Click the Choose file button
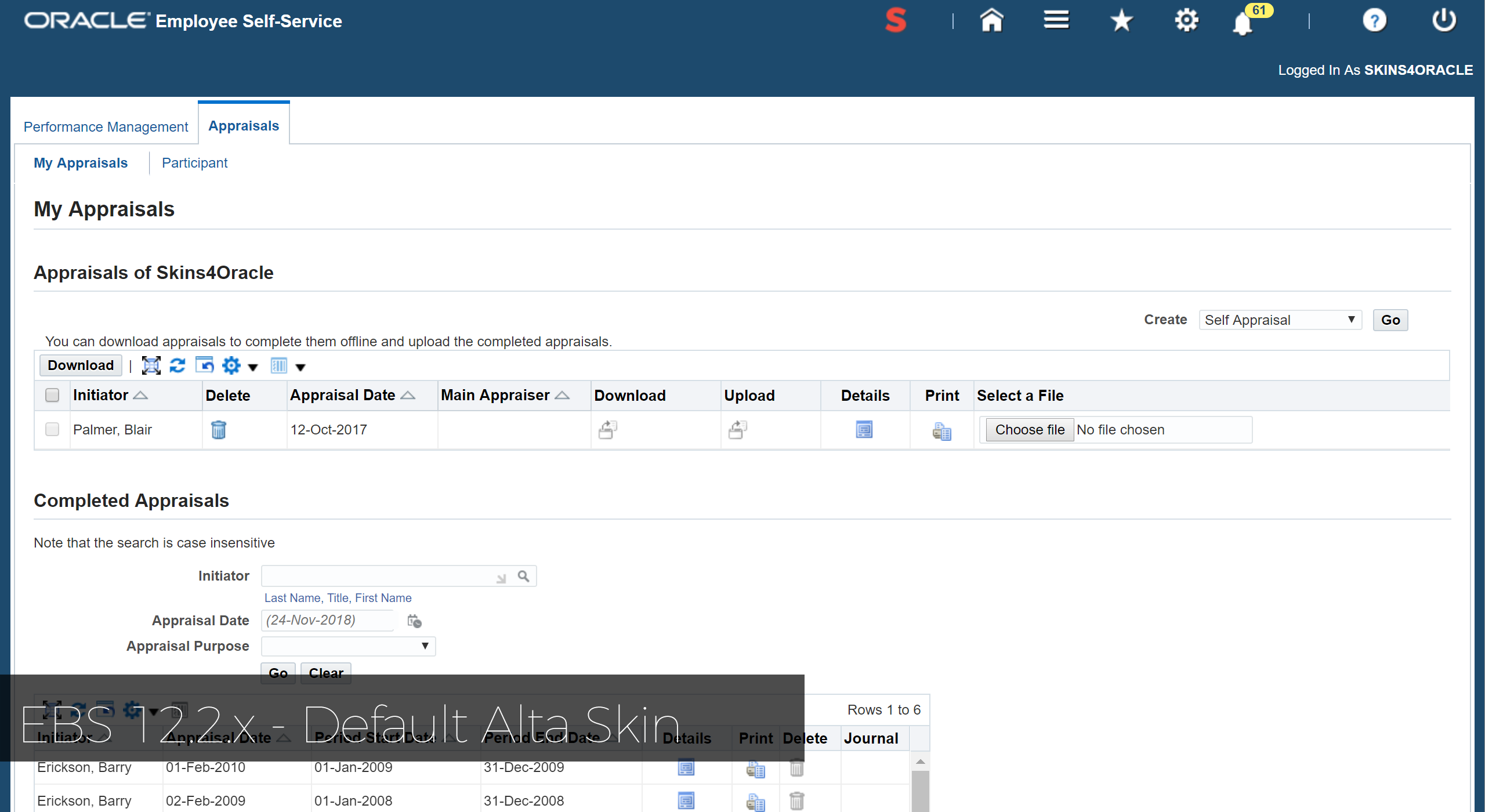Viewport: 1485px width, 812px height. 1030,430
